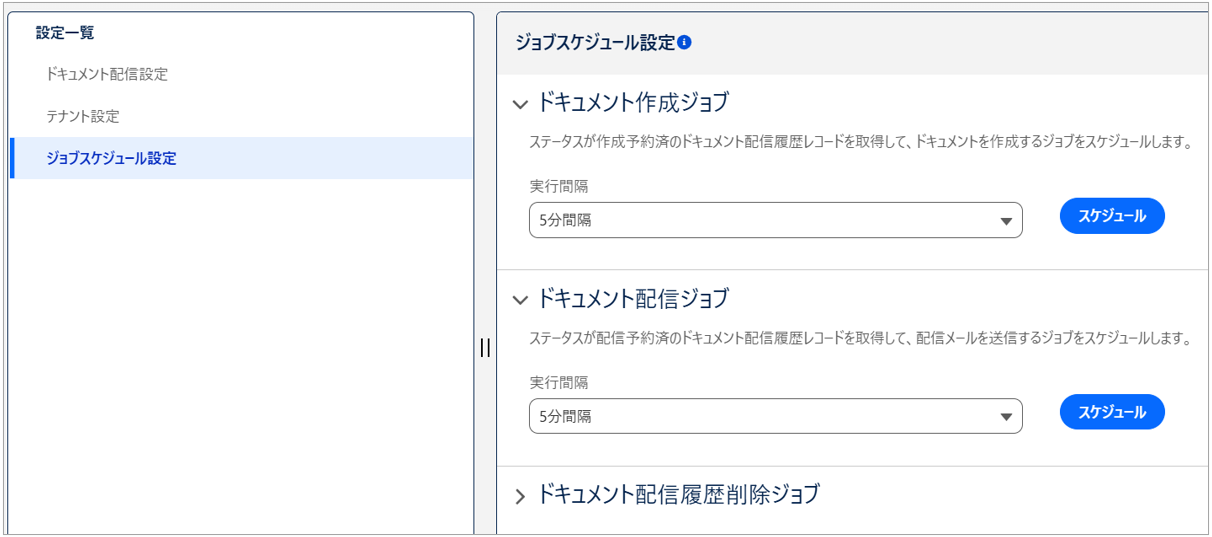Click dropdown arrow of ドキュメント配信ジョブ interval

tap(1006, 417)
